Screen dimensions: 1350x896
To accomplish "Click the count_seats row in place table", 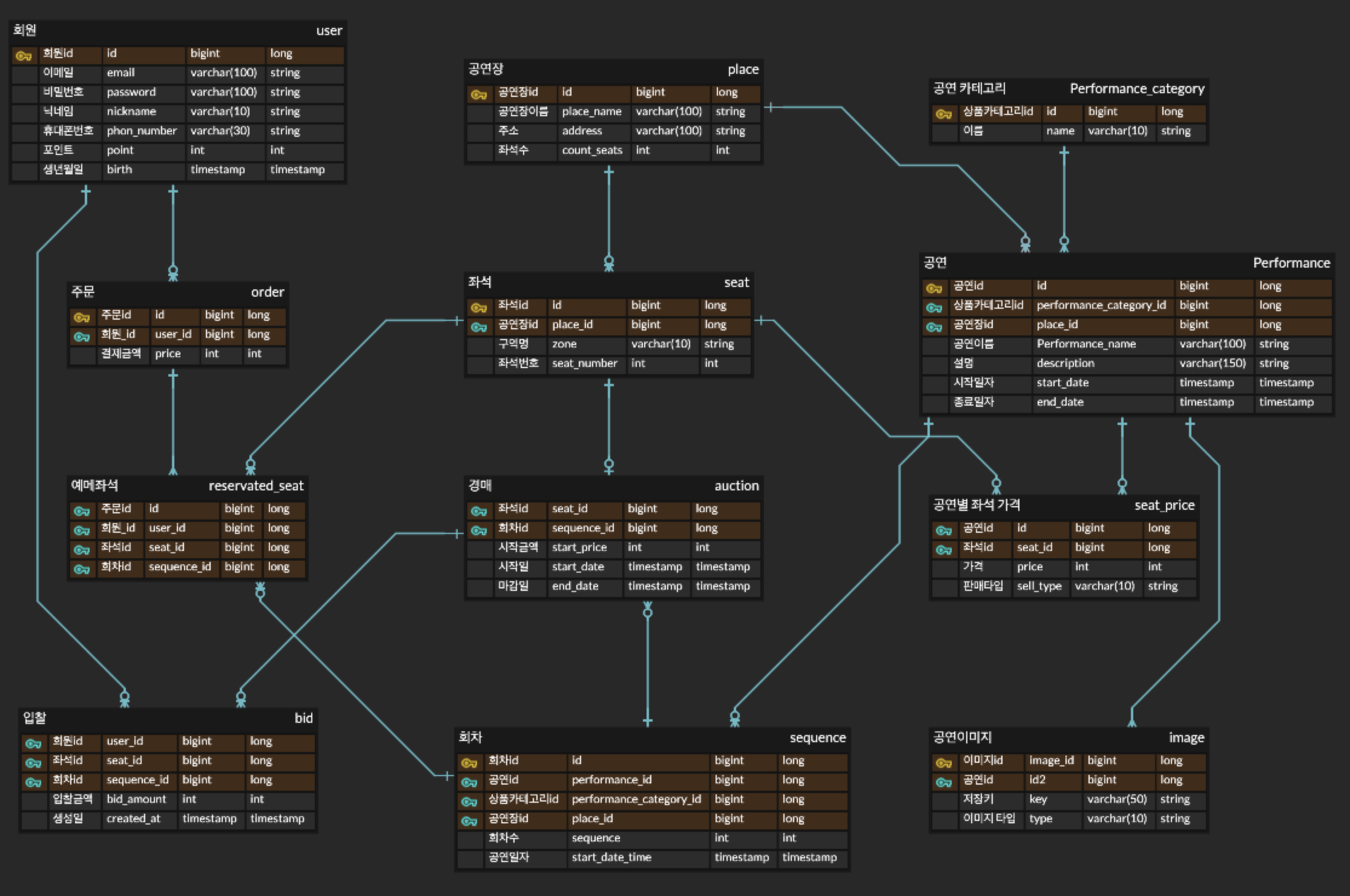I will pos(591,150).
